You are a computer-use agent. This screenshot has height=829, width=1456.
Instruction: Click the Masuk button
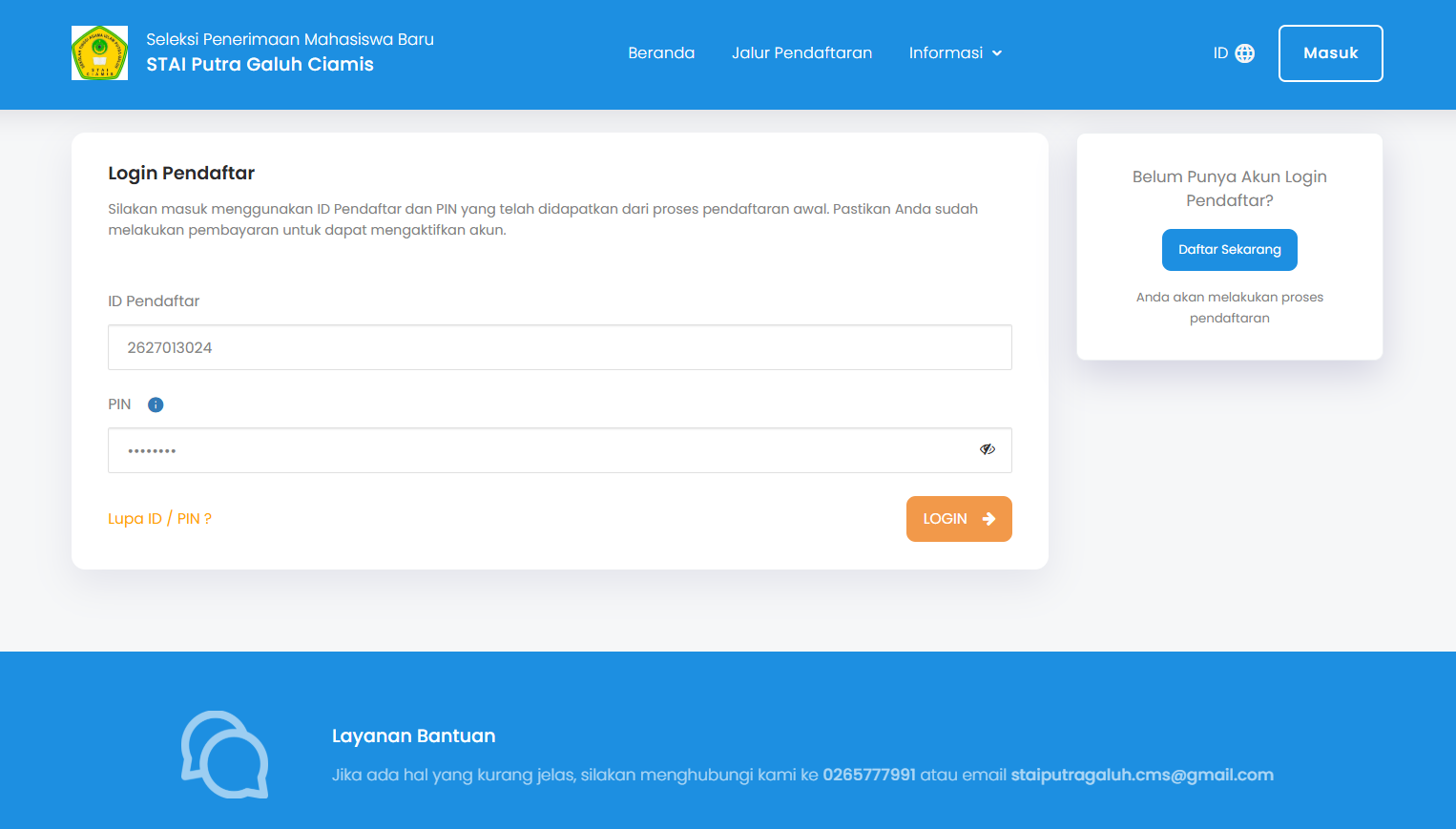pyautogui.click(x=1330, y=53)
